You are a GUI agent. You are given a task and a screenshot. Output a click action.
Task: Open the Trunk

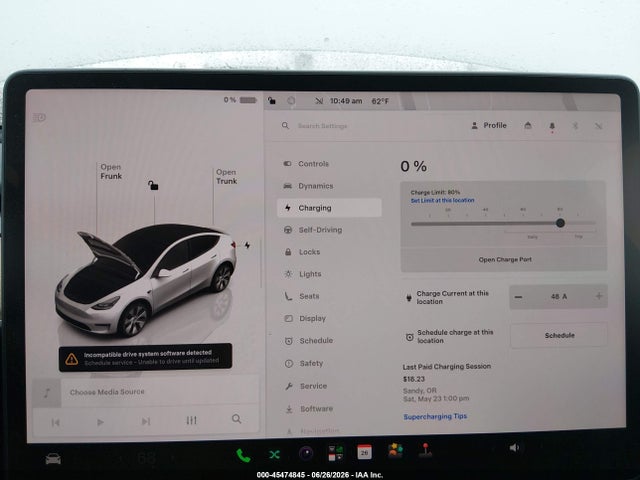tap(226, 177)
